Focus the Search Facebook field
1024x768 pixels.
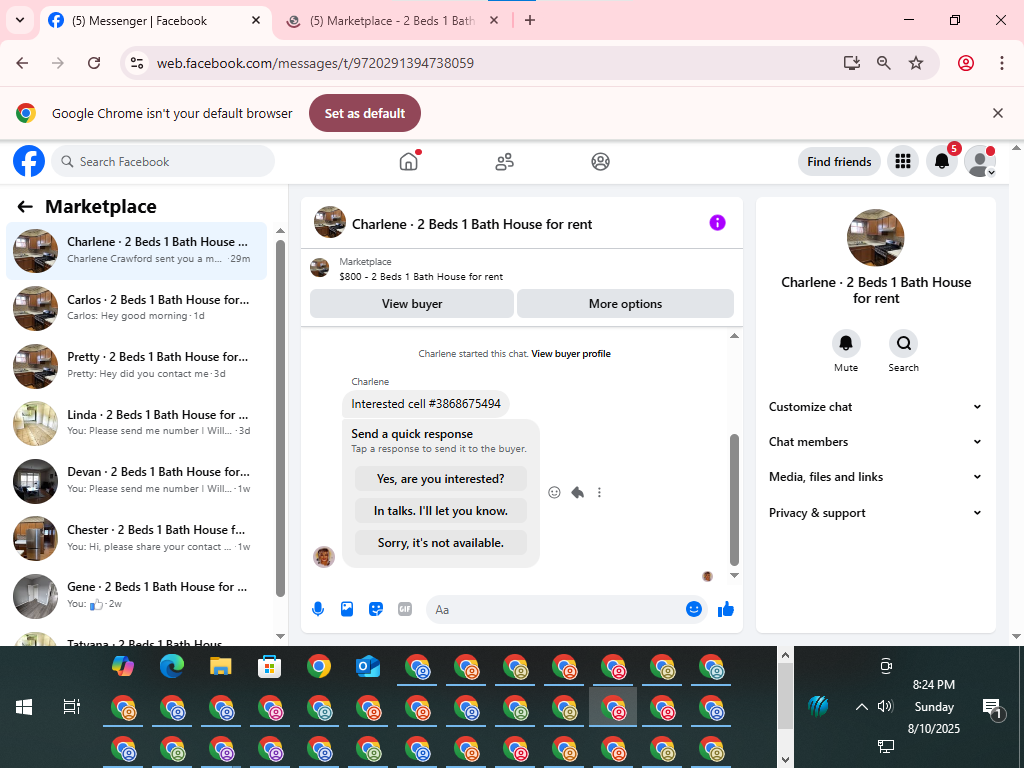(x=163, y=161)
